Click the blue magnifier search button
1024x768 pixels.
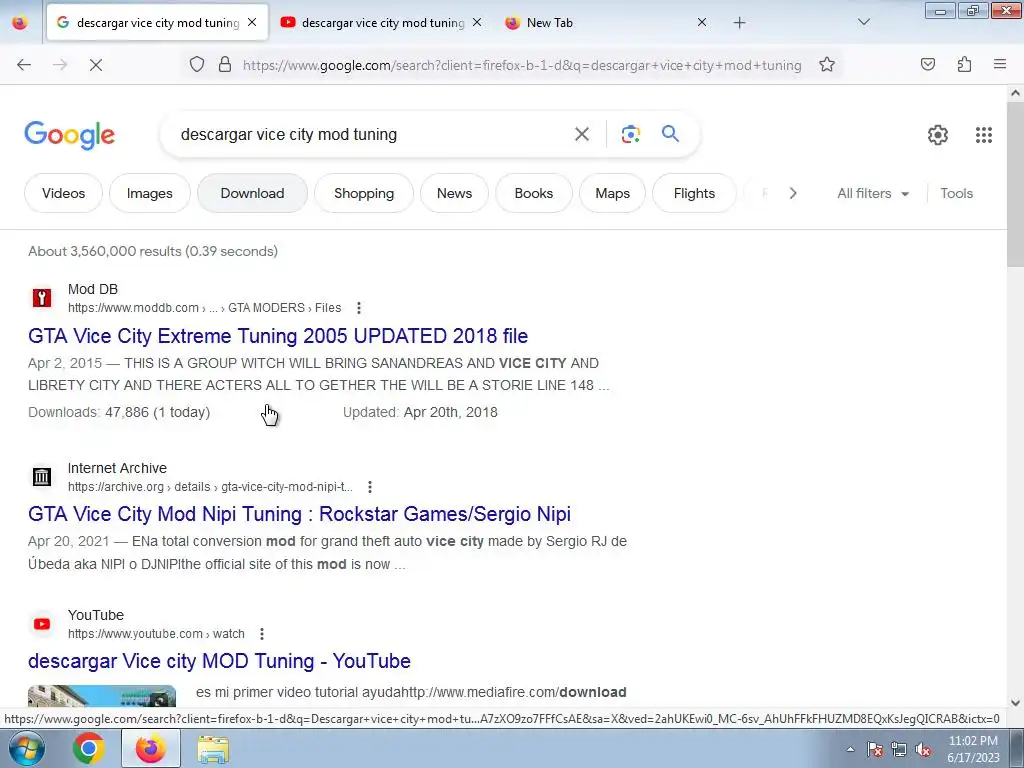point(670,134)
